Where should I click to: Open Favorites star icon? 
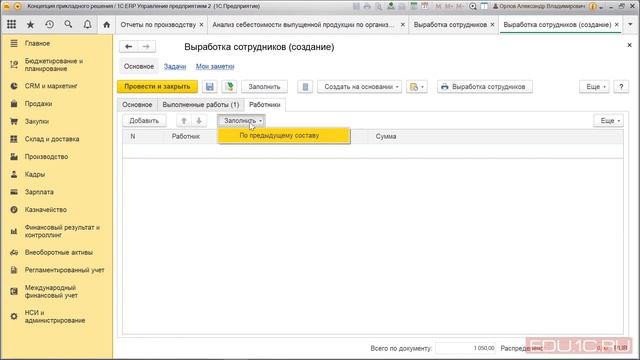pyautogui.click(x=30, y=24)
